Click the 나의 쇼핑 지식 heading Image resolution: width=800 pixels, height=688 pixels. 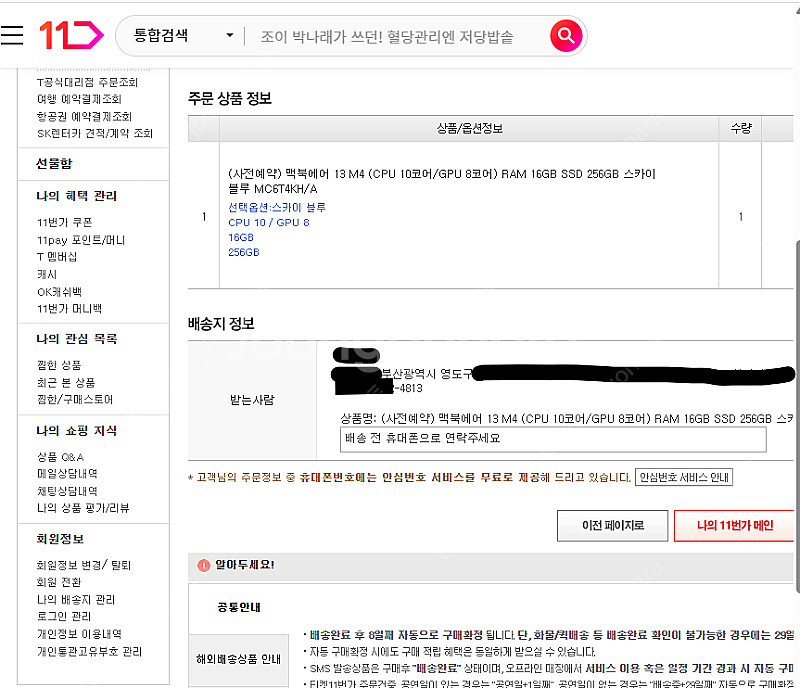coord(77,431)
